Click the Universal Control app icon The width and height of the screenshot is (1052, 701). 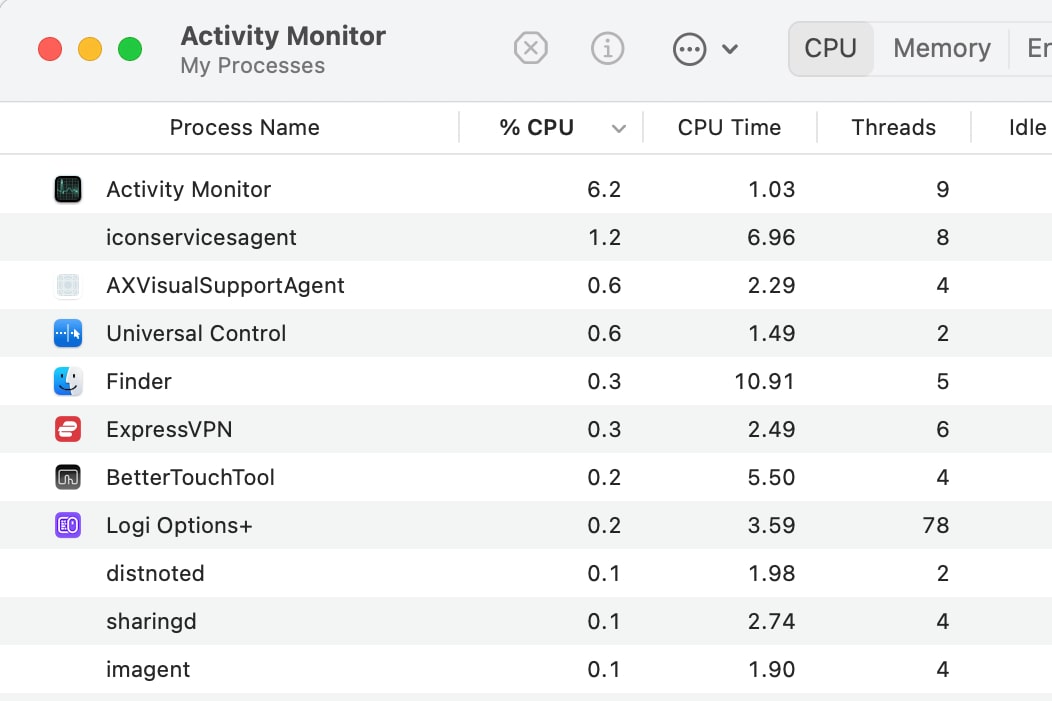(x=68, y=333)
